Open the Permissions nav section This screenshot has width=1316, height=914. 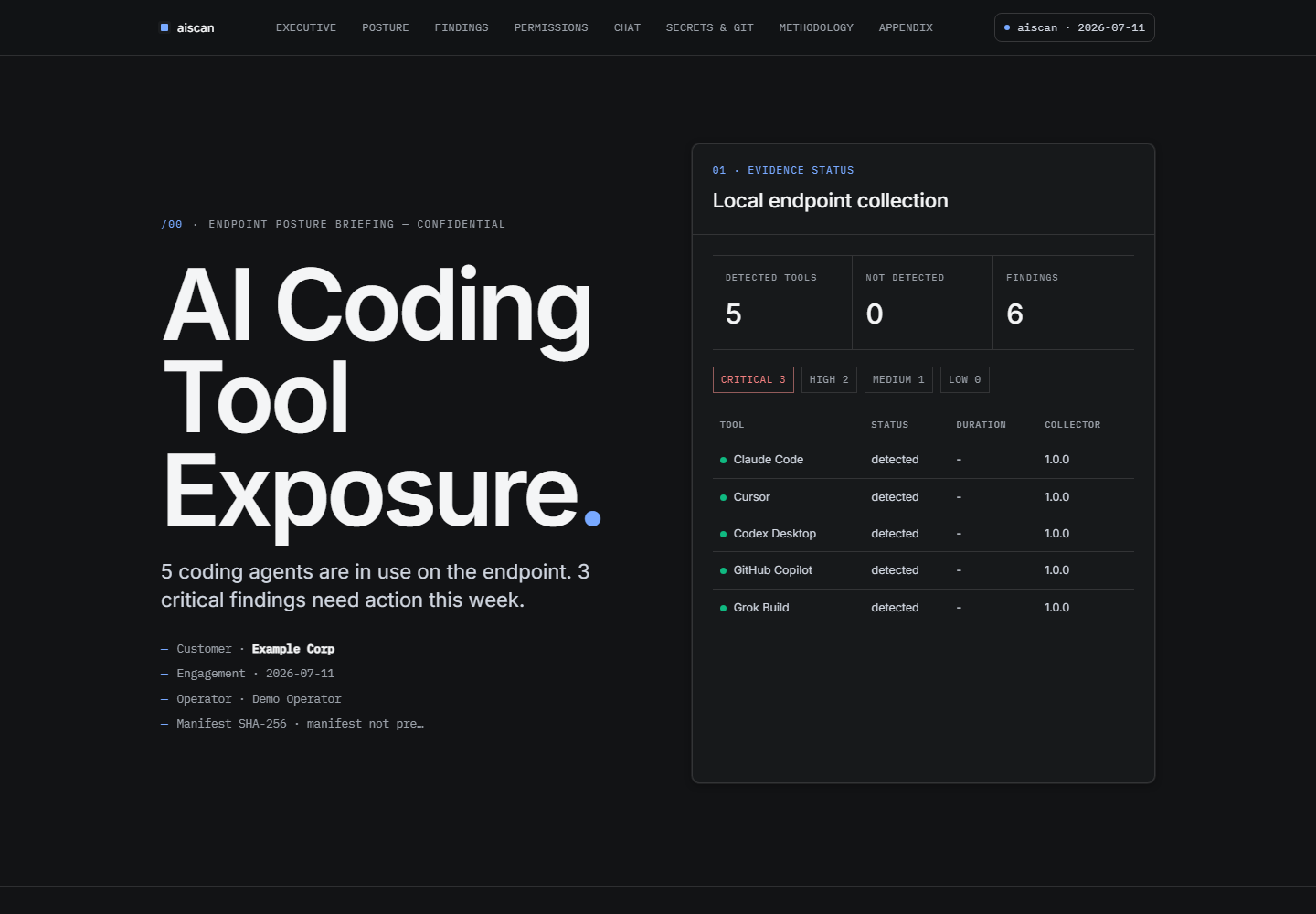[551, 27]
